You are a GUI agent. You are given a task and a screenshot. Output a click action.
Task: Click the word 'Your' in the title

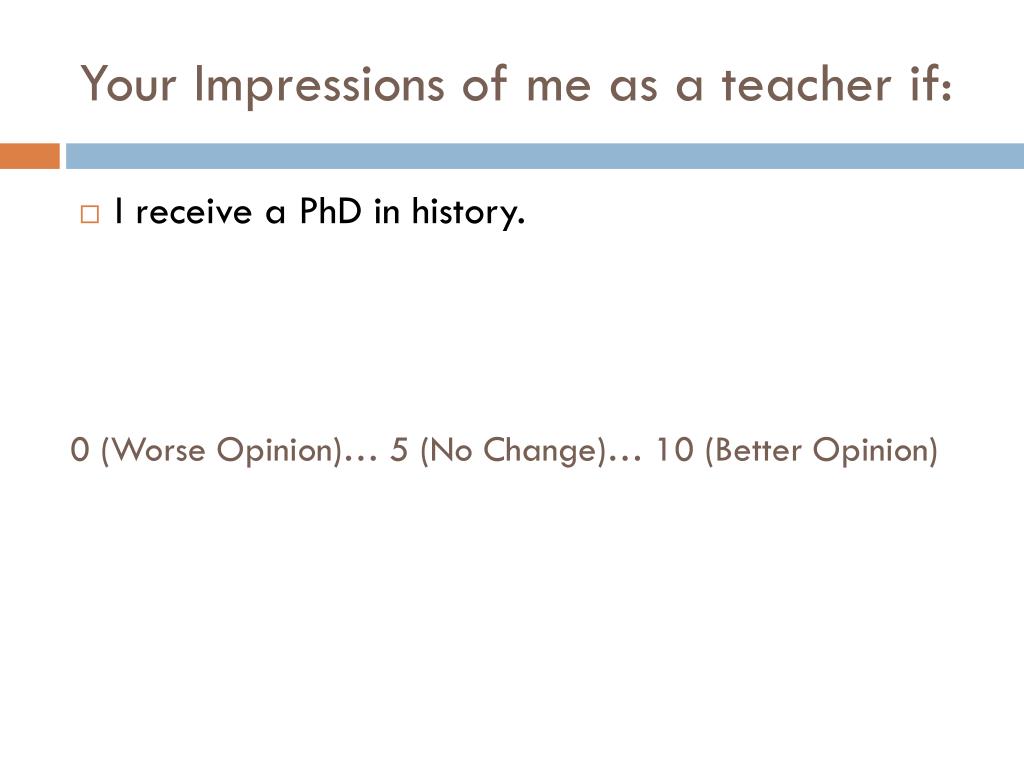coord(128,84)
